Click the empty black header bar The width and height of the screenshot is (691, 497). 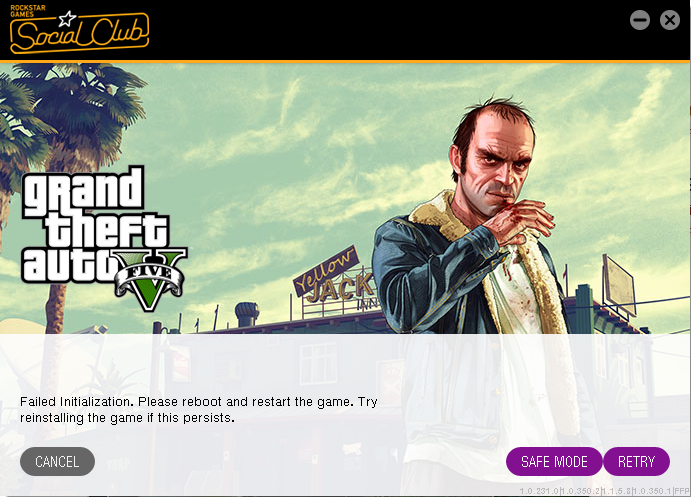pyautogui.click(x=388, y=30)
